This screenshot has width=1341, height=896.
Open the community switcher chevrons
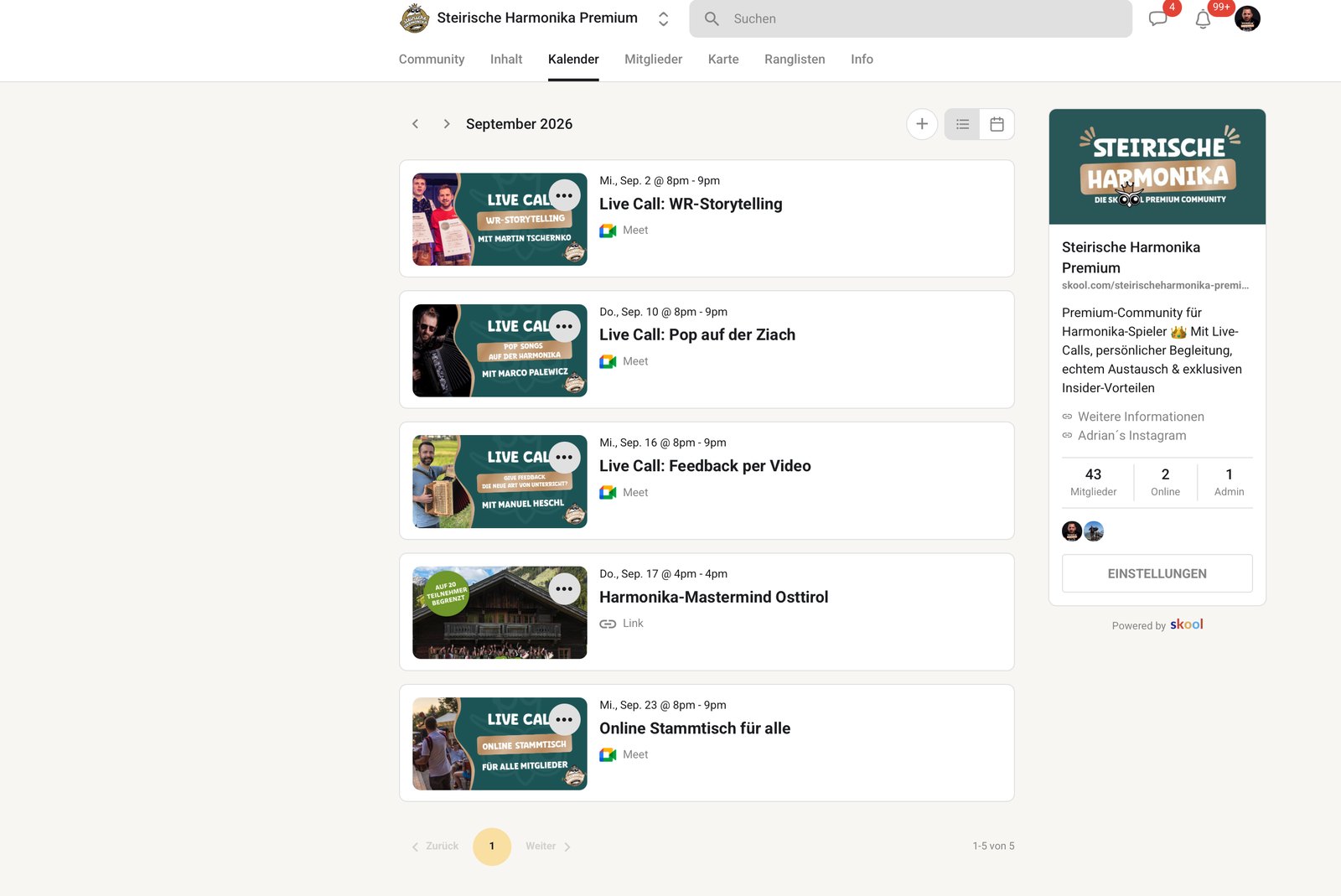663,18
